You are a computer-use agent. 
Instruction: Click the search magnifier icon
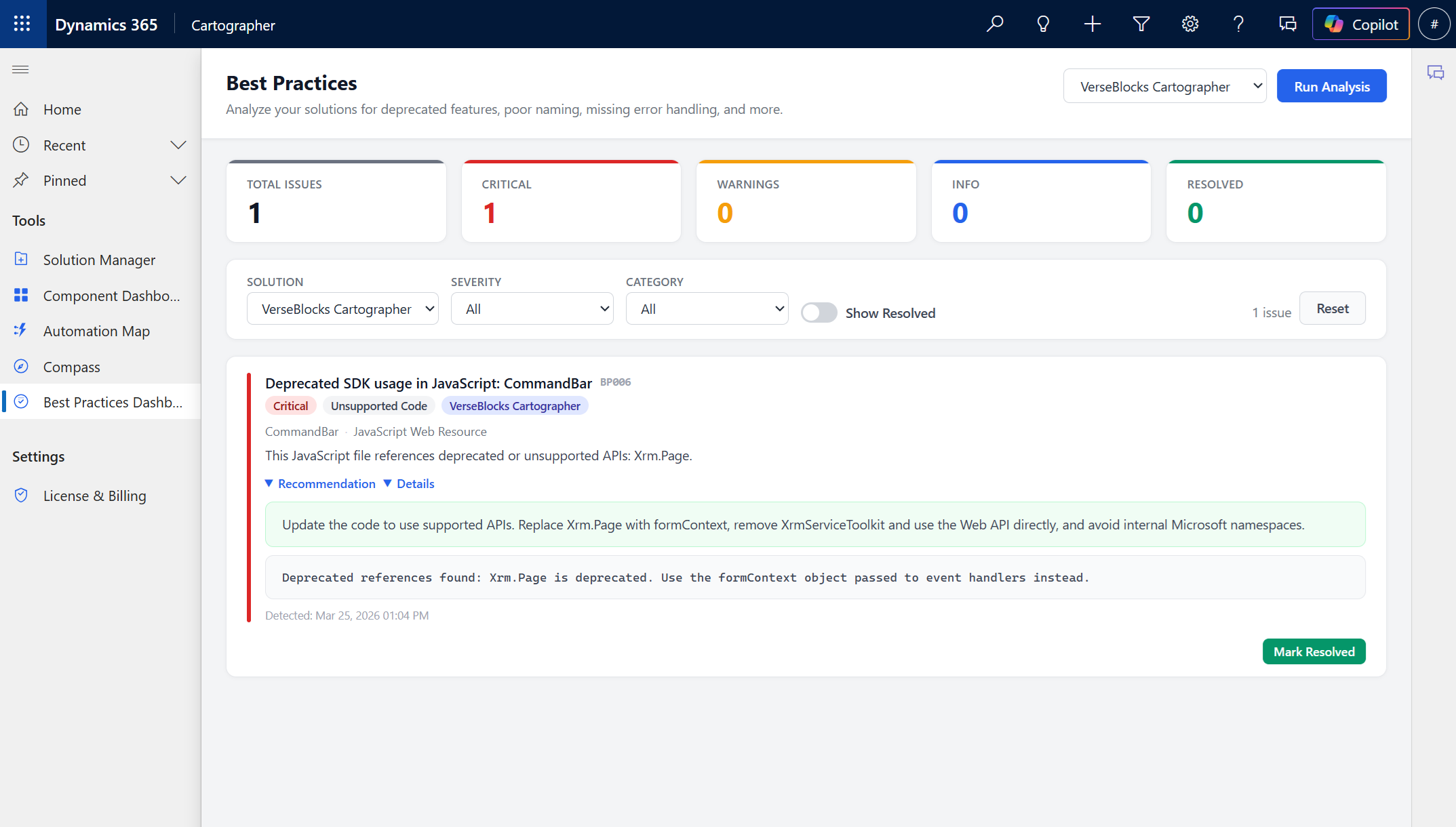click(995, 24)
